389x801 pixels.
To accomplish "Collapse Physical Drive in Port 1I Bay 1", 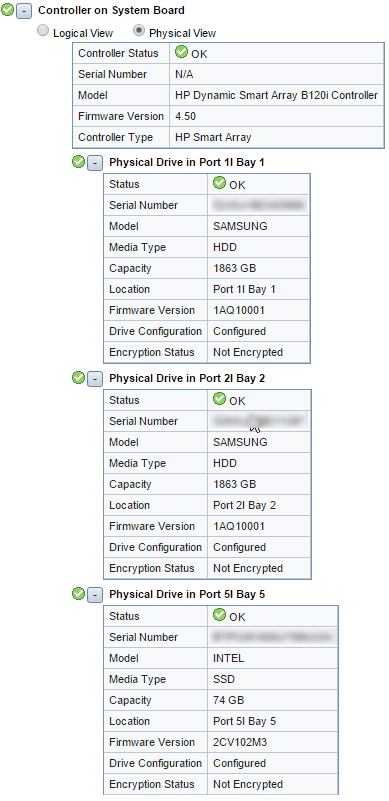I will click(x=95, y=163).
